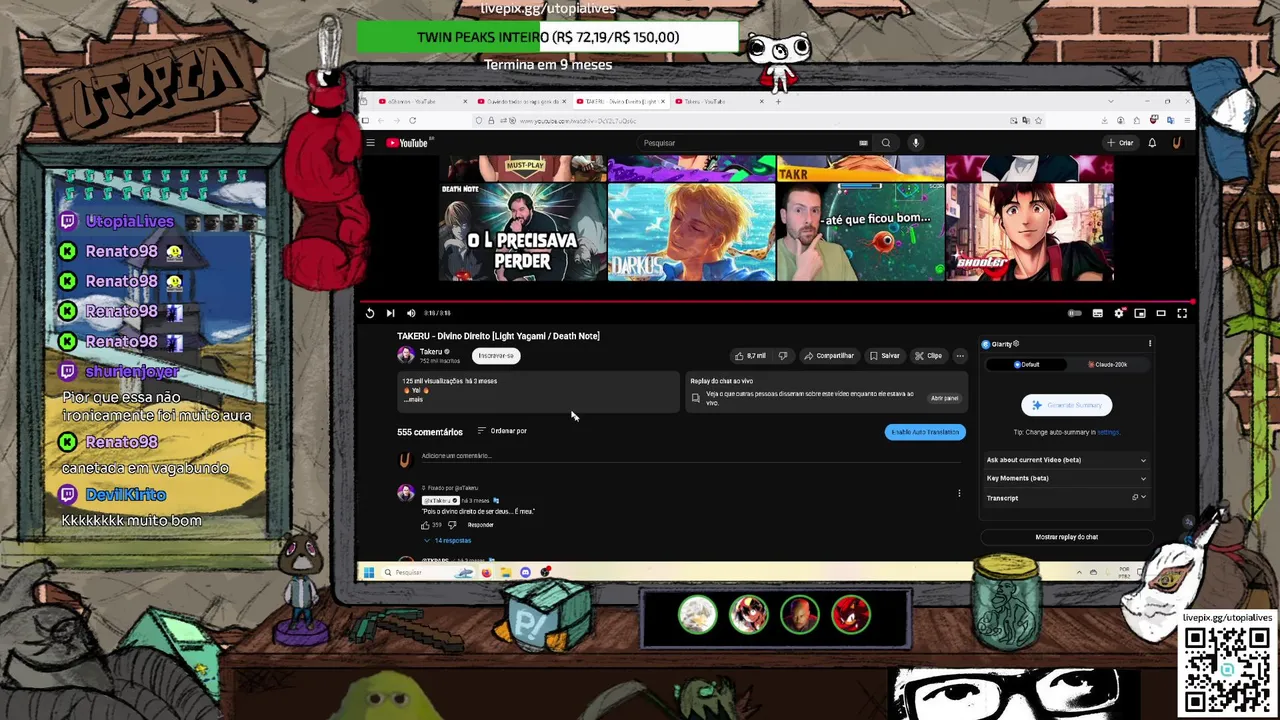1280x720 pixels.
Task: Enter fullscreen in the video player
Action: pos(1182,313)
